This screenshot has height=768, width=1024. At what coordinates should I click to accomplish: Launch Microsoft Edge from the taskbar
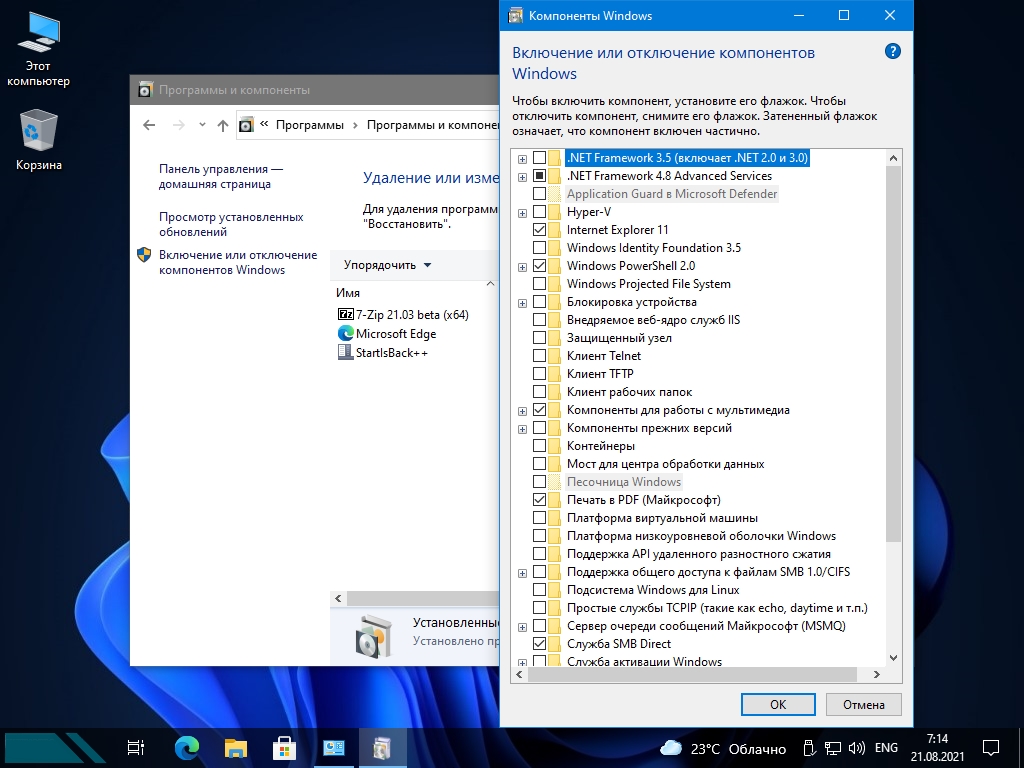[x=187, y=747]
